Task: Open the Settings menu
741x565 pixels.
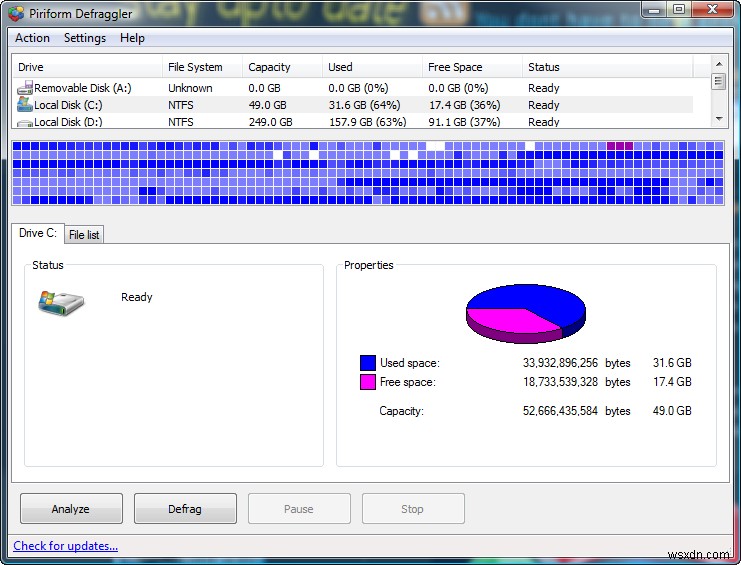Action: click(x=85, y=38)
